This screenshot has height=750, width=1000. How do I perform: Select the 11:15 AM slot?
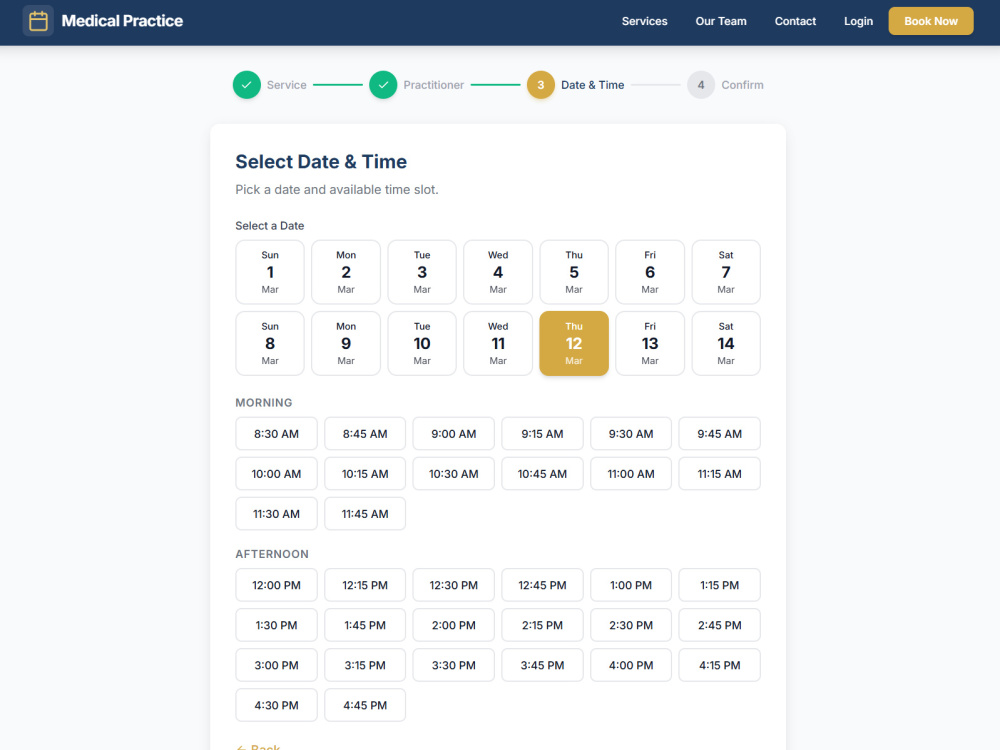point(719,474)
